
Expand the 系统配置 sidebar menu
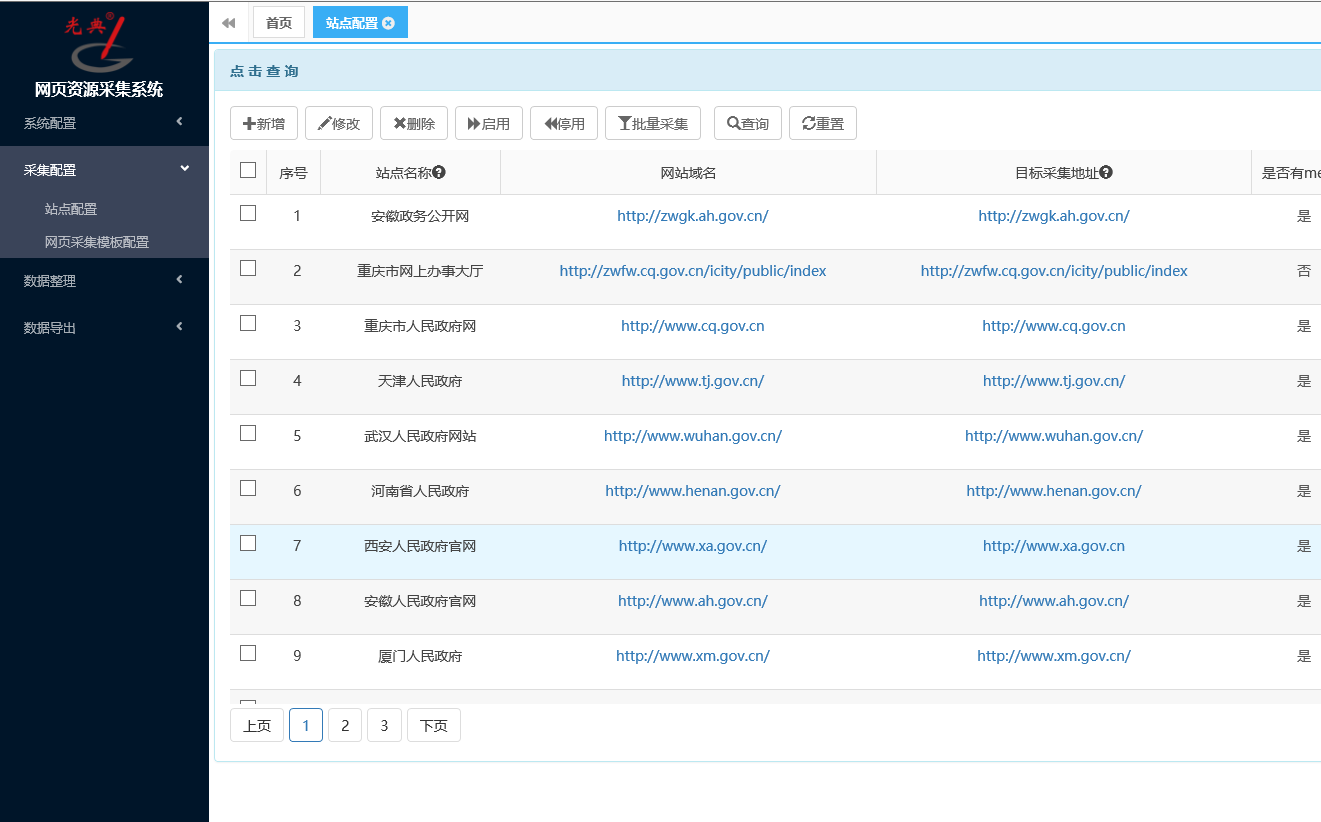104,123
